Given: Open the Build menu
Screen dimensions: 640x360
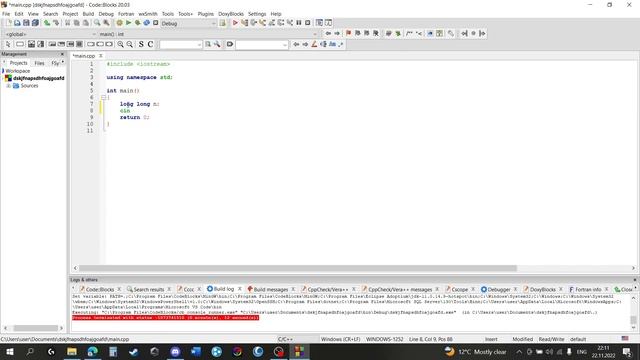Looking at the screenshot, I should [x=88, y=14].
